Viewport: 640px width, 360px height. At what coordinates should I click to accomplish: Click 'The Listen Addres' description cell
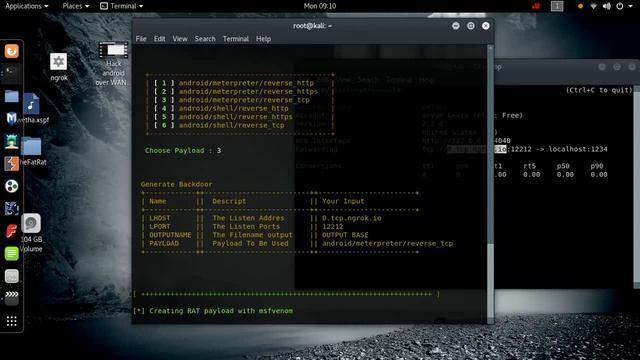(248, 218)
